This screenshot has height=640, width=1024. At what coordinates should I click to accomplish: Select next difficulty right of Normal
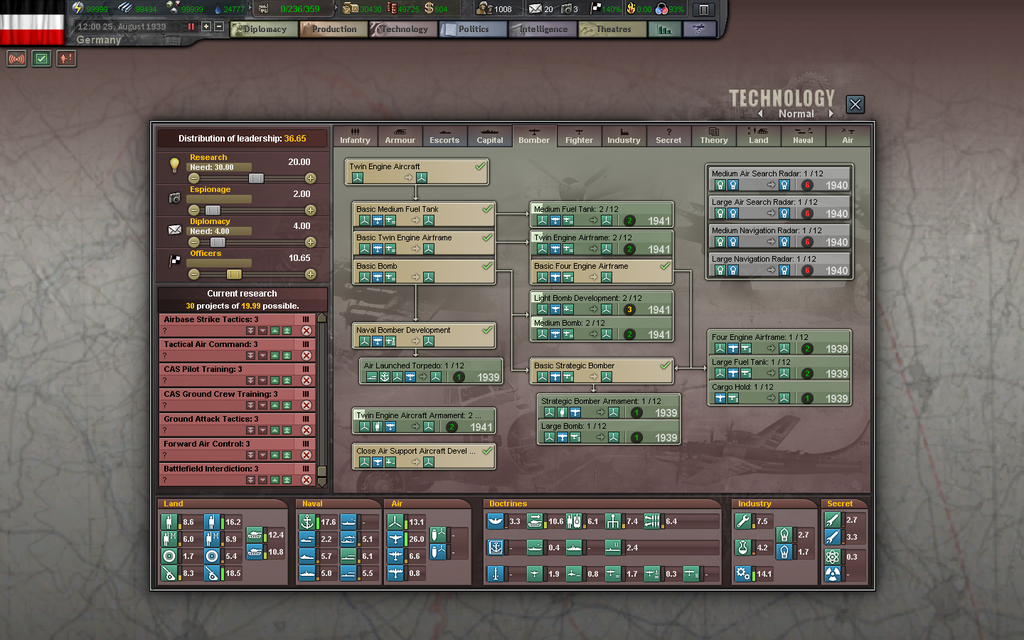click(x=831, y=114)
